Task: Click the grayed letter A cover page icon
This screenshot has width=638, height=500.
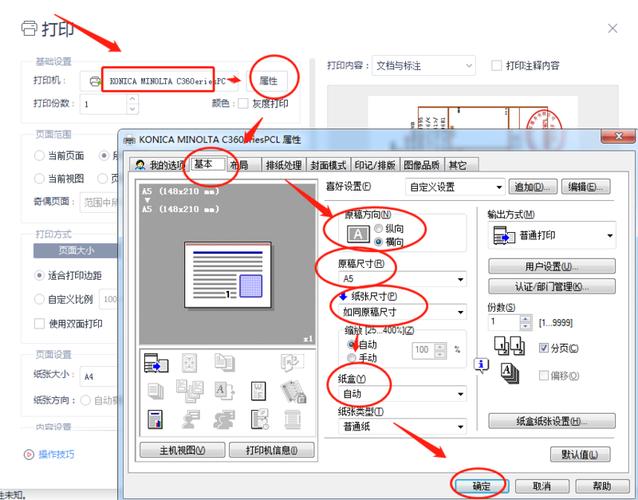Action: coord(224,391)
